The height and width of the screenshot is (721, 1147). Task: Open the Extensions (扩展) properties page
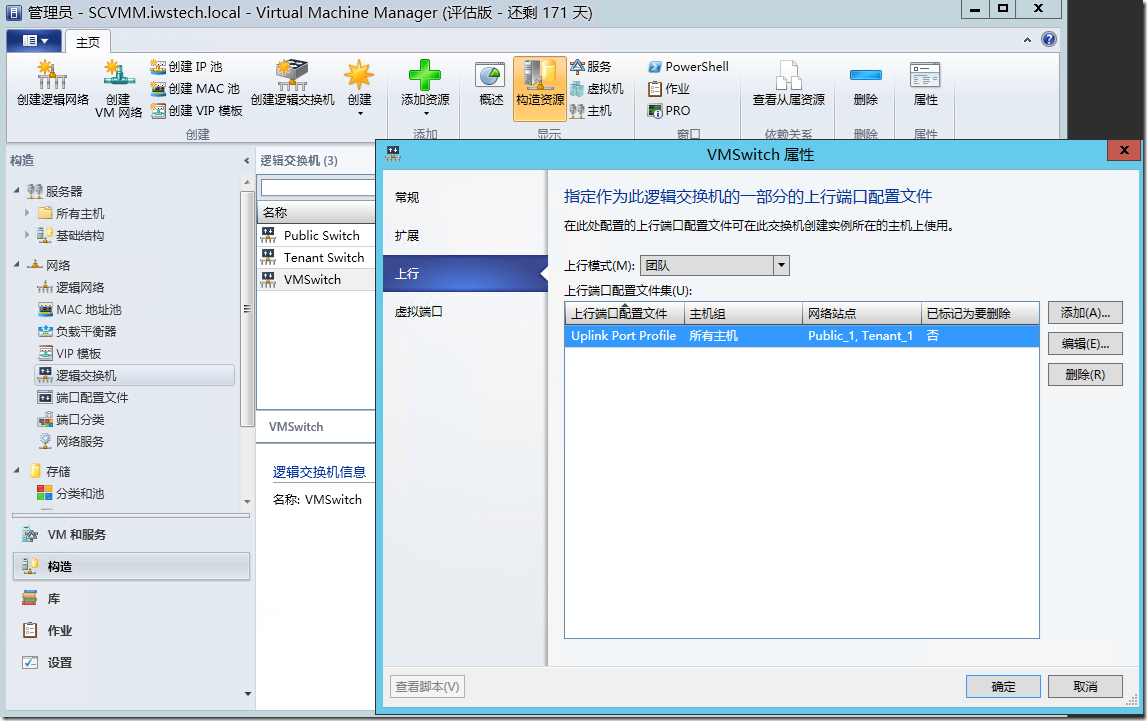coord(465,235)
